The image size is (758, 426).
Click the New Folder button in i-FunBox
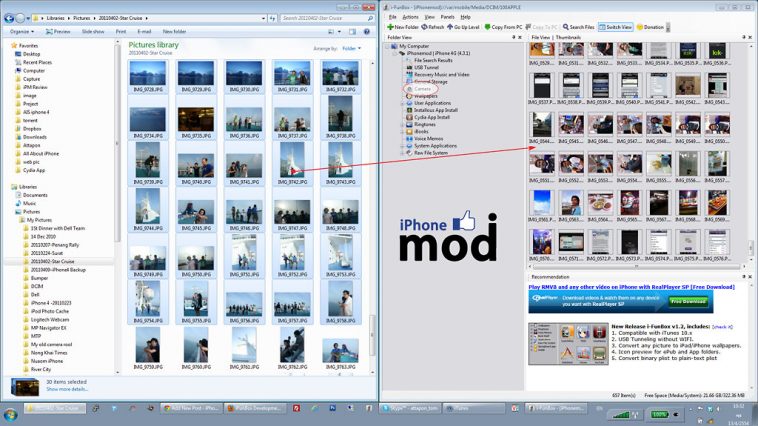click(x=405, y=27)
